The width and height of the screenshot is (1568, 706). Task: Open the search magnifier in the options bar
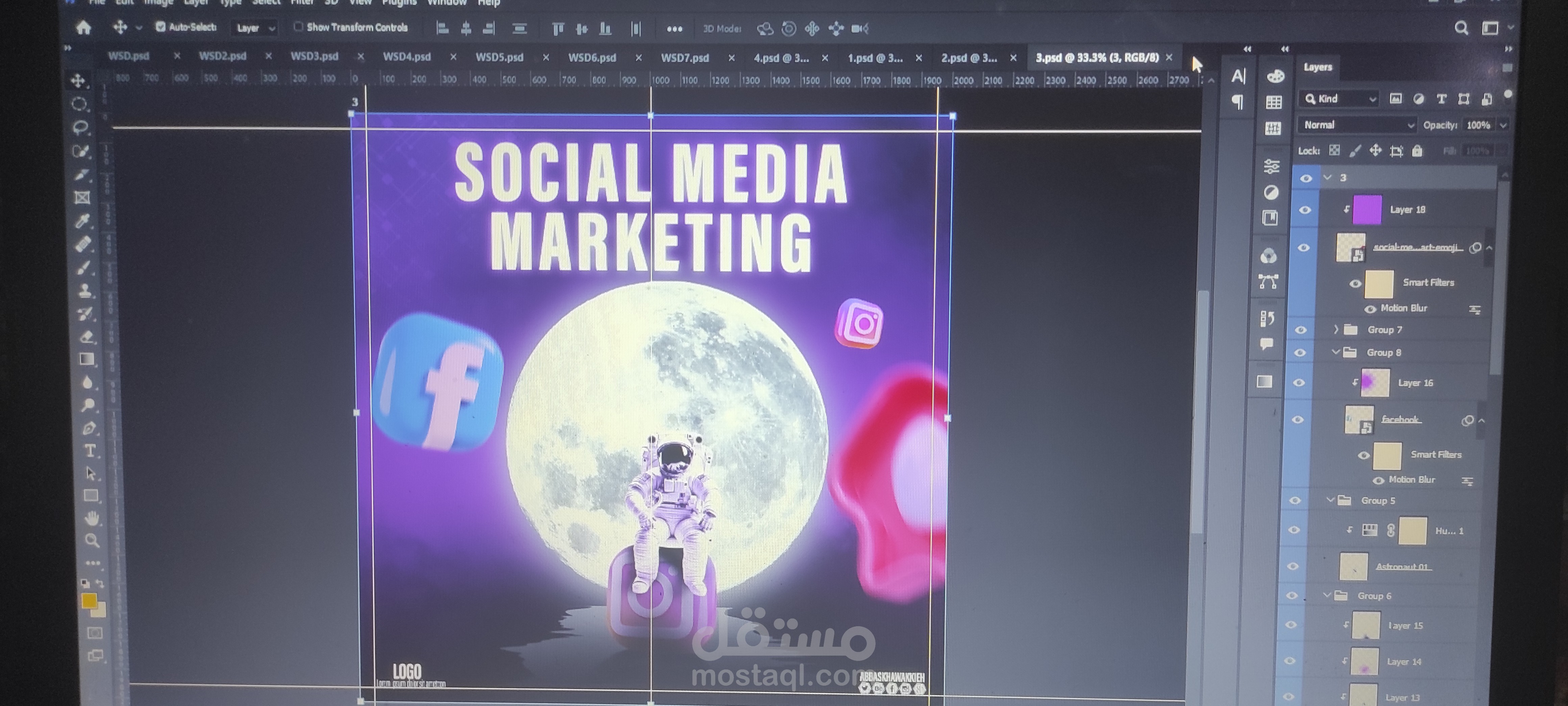click(1461, 28)
